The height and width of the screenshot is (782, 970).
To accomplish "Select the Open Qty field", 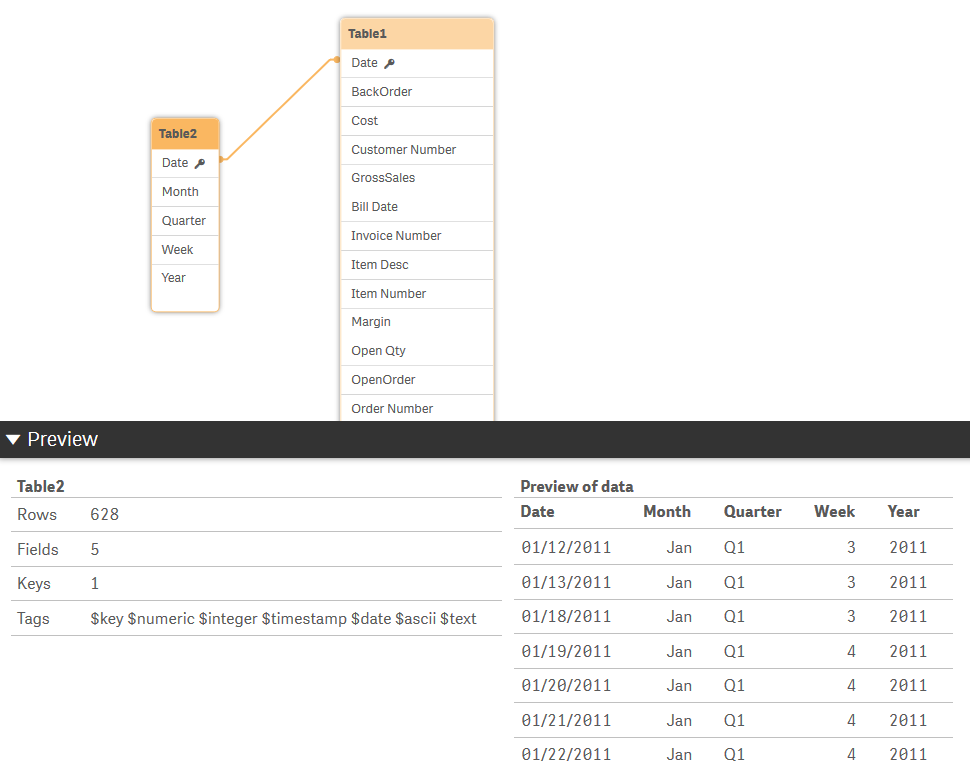I will (417, 351).
